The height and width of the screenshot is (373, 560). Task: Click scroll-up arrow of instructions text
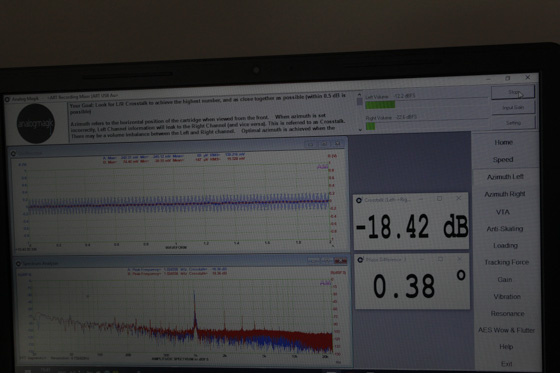click(359, 95)
